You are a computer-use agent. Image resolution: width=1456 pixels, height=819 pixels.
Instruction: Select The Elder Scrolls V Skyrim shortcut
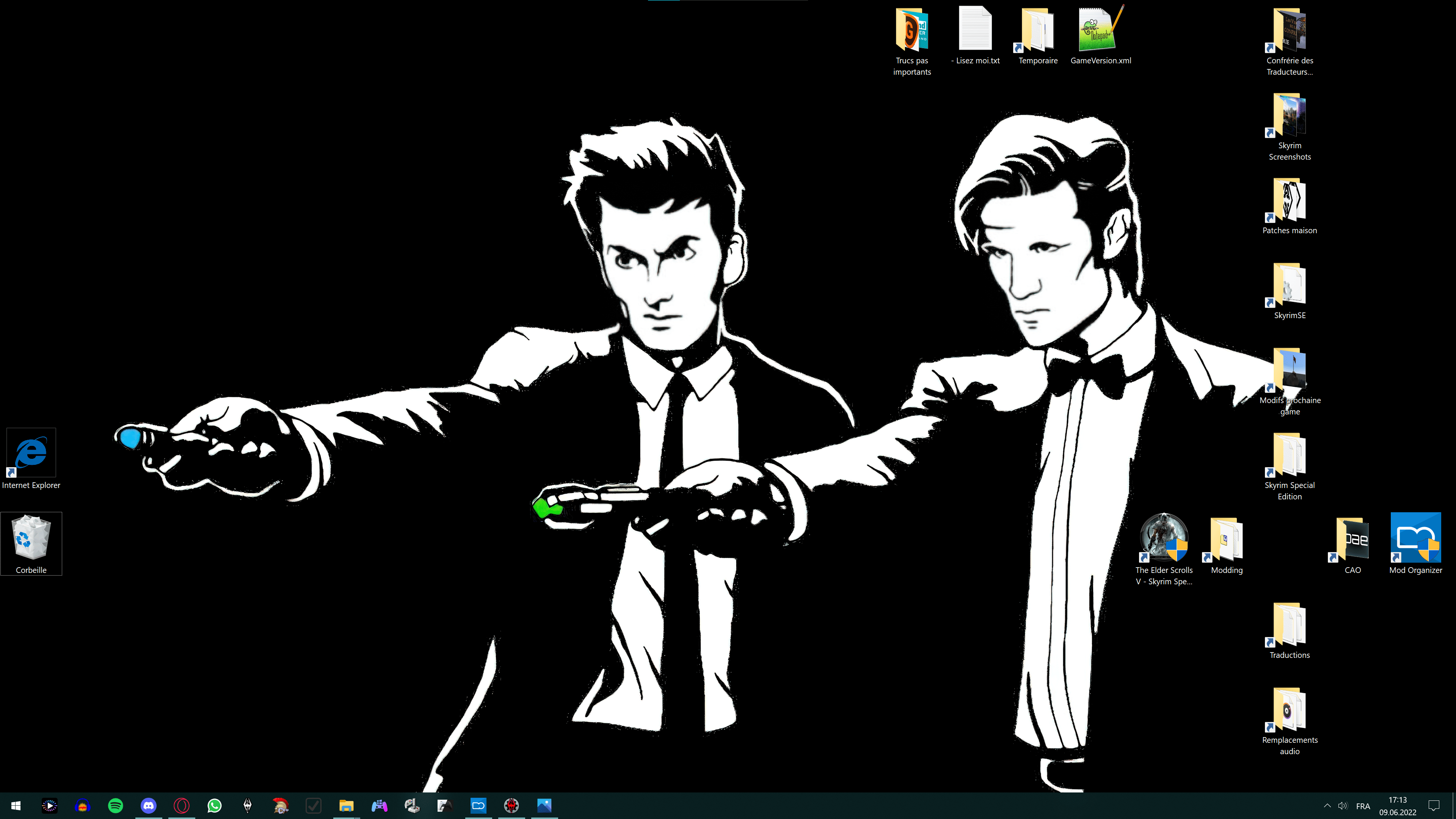click(x=1164, y=549)
